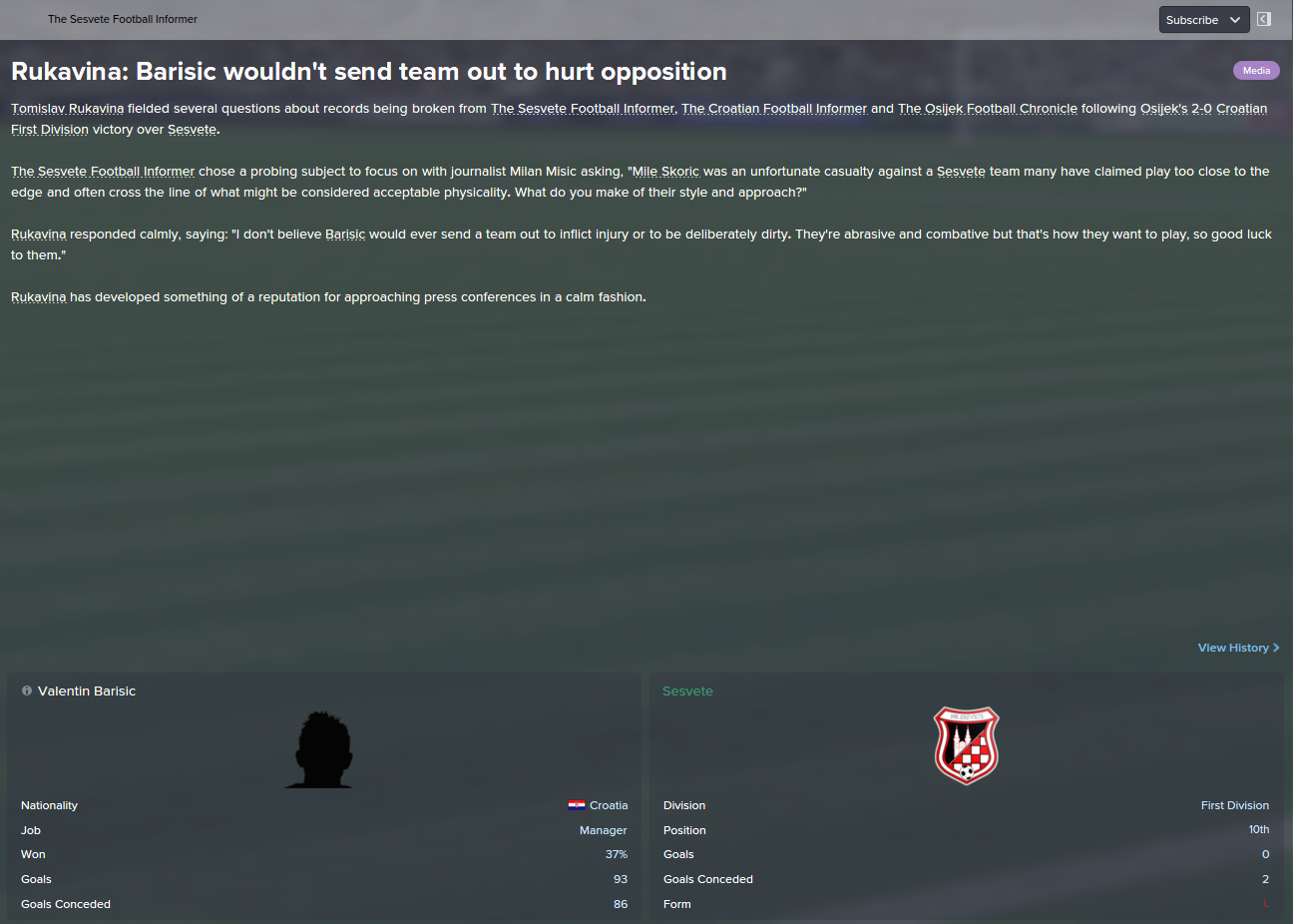Click the Mile Skoric player link

[x=665, y=172]
